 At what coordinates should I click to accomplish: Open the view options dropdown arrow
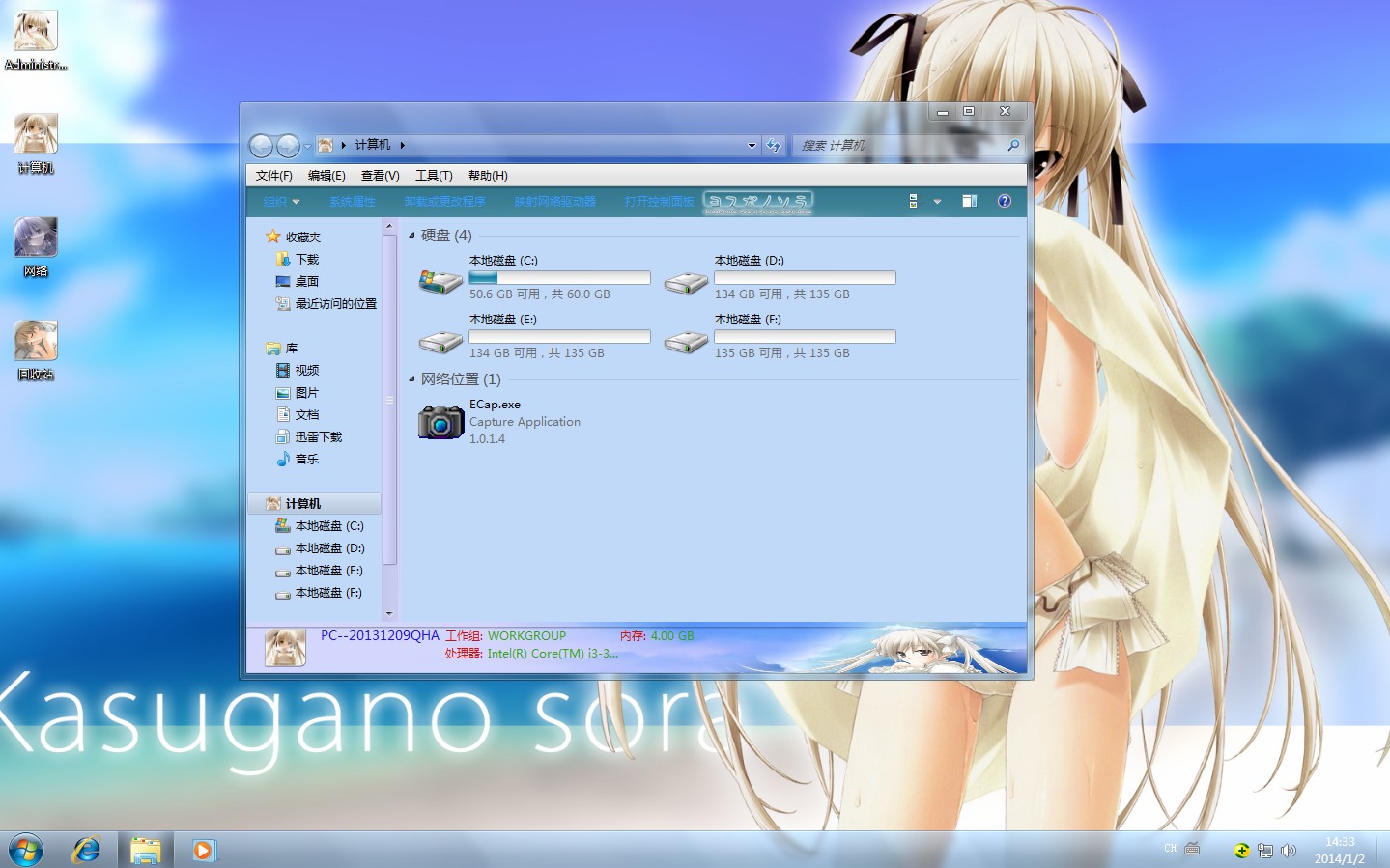pyautogui.click(x=937, y=202)
